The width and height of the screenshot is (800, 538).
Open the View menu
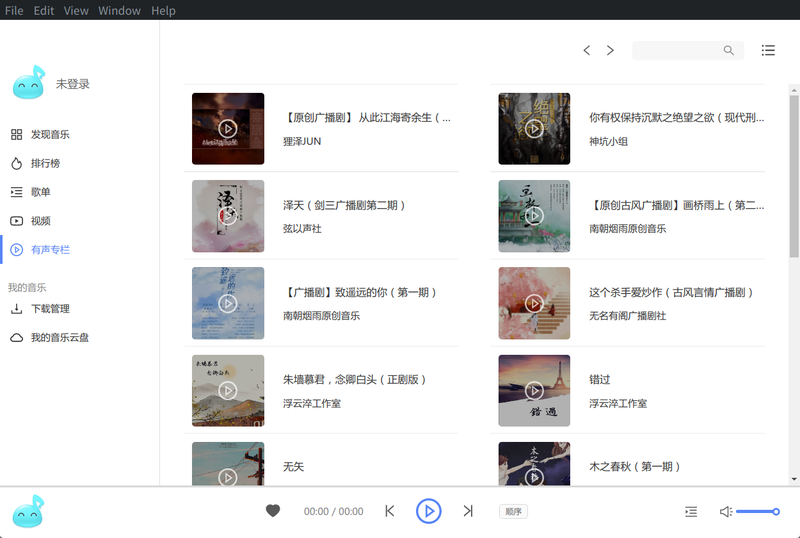(x=76, y=10)
